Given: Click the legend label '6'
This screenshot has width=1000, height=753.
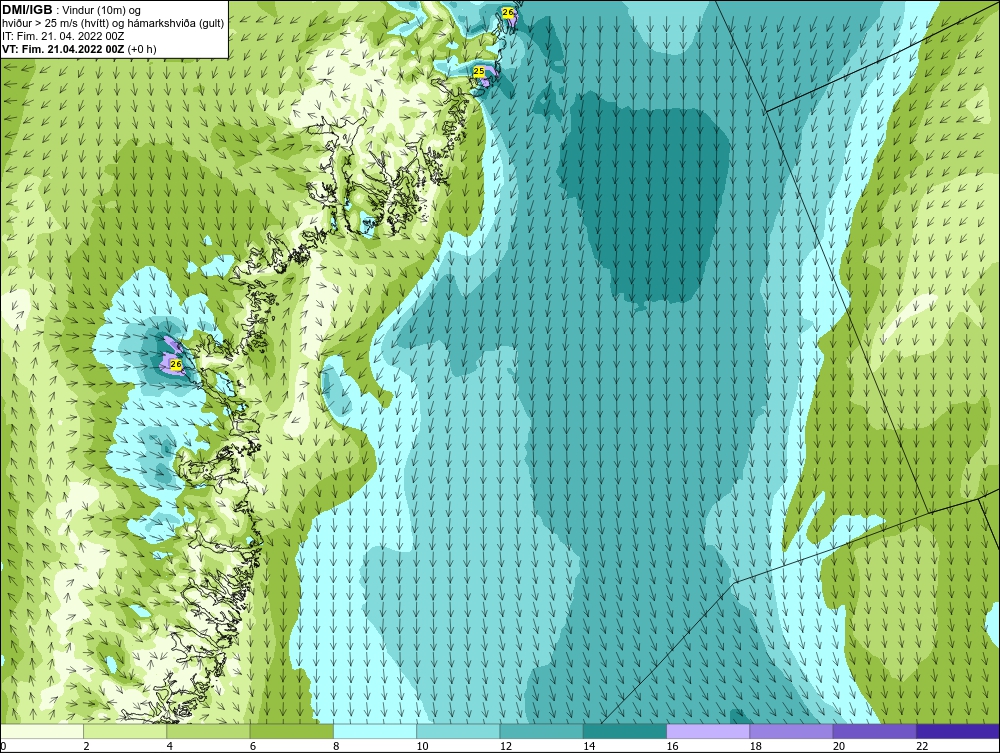Looking at the screenshot, I should [x=253, y=747].
